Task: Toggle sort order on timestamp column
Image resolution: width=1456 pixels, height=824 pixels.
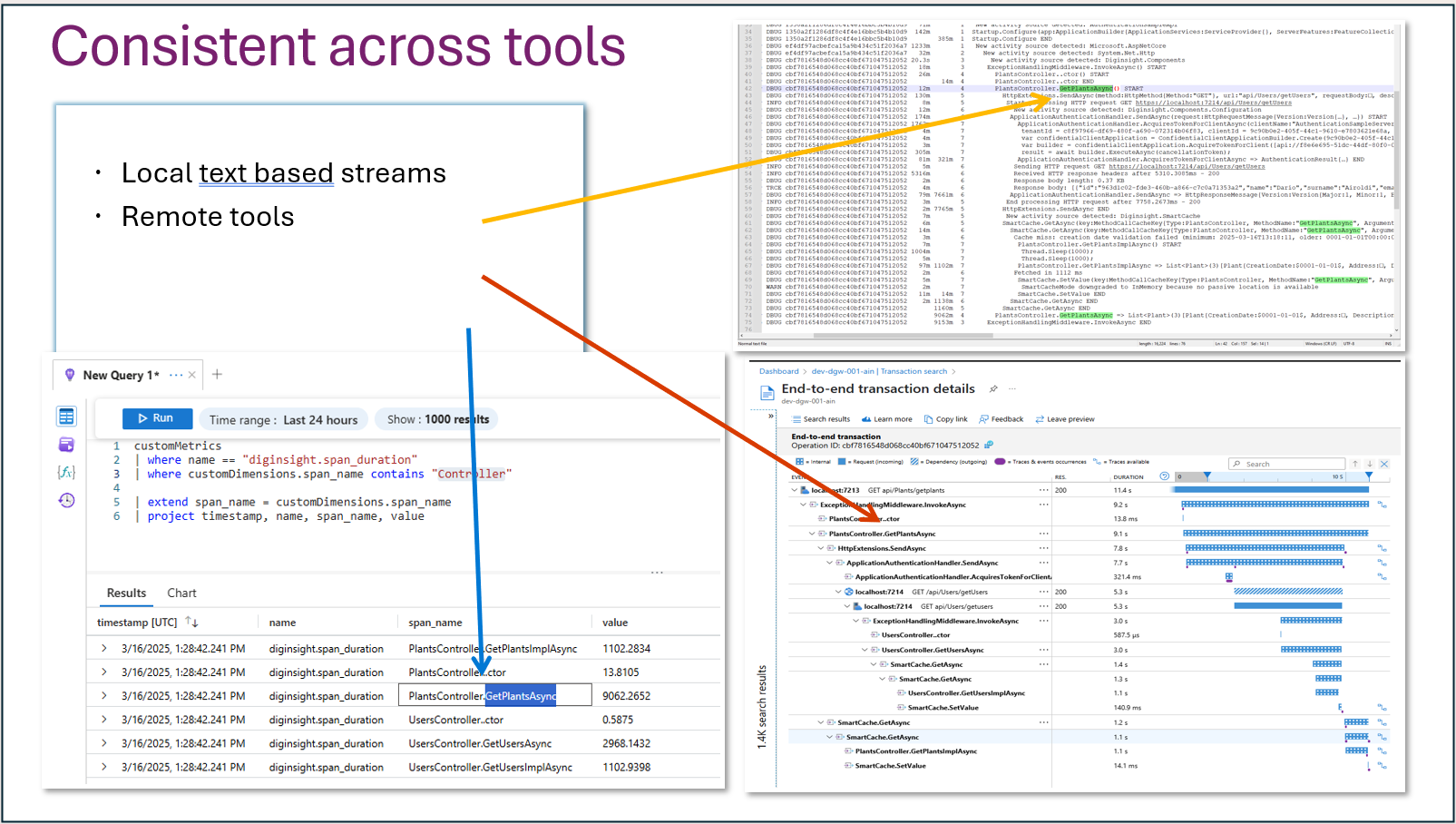Action: click(191, 622)
